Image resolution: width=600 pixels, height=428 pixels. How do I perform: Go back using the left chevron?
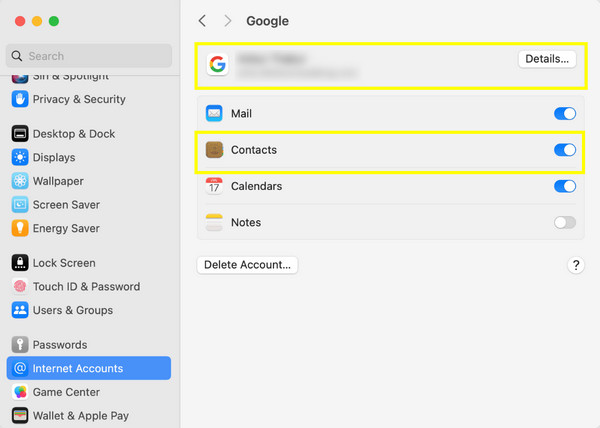pos(203,21)
